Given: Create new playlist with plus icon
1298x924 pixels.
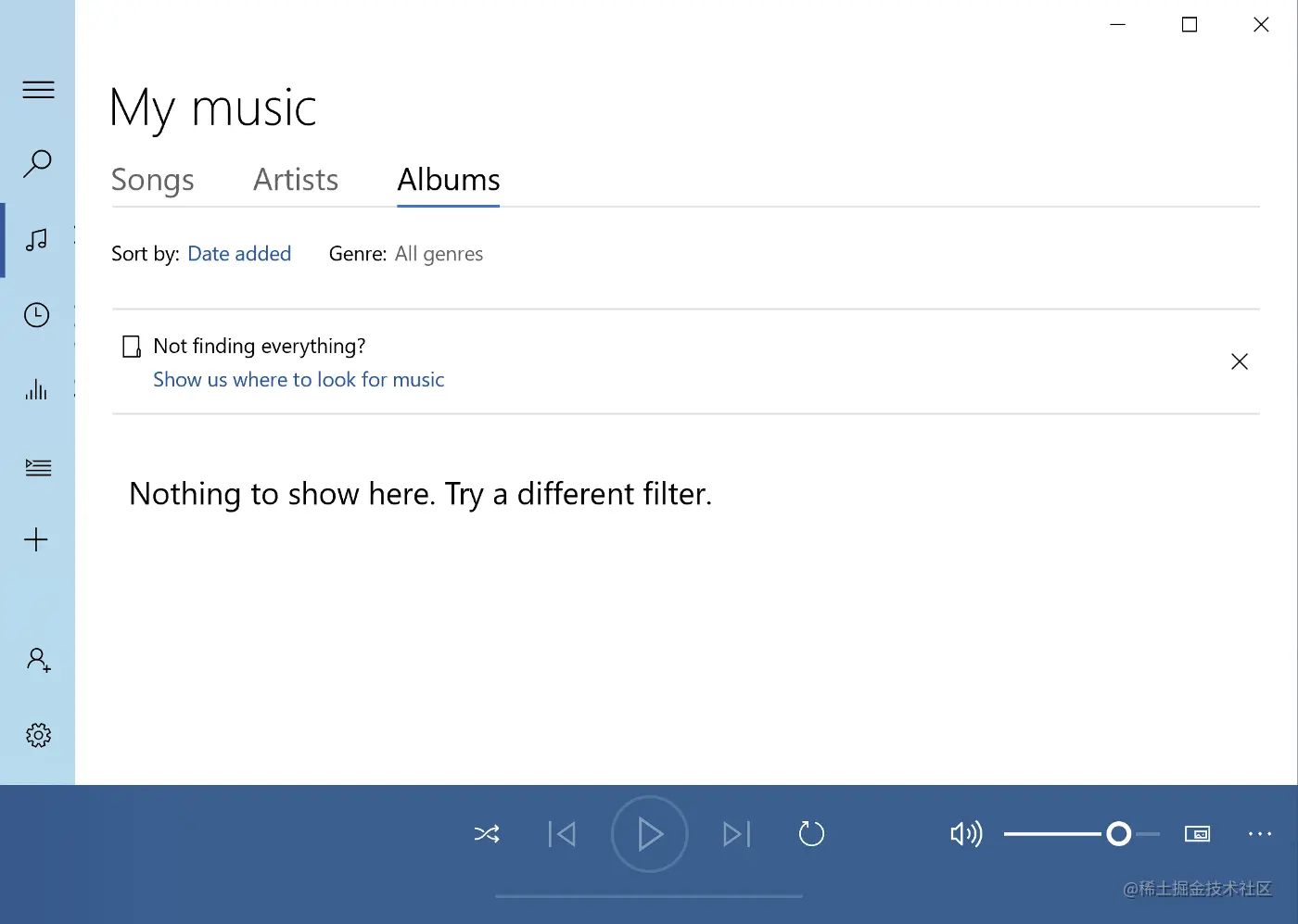Looking at the screenshot, I should [36, 539].
